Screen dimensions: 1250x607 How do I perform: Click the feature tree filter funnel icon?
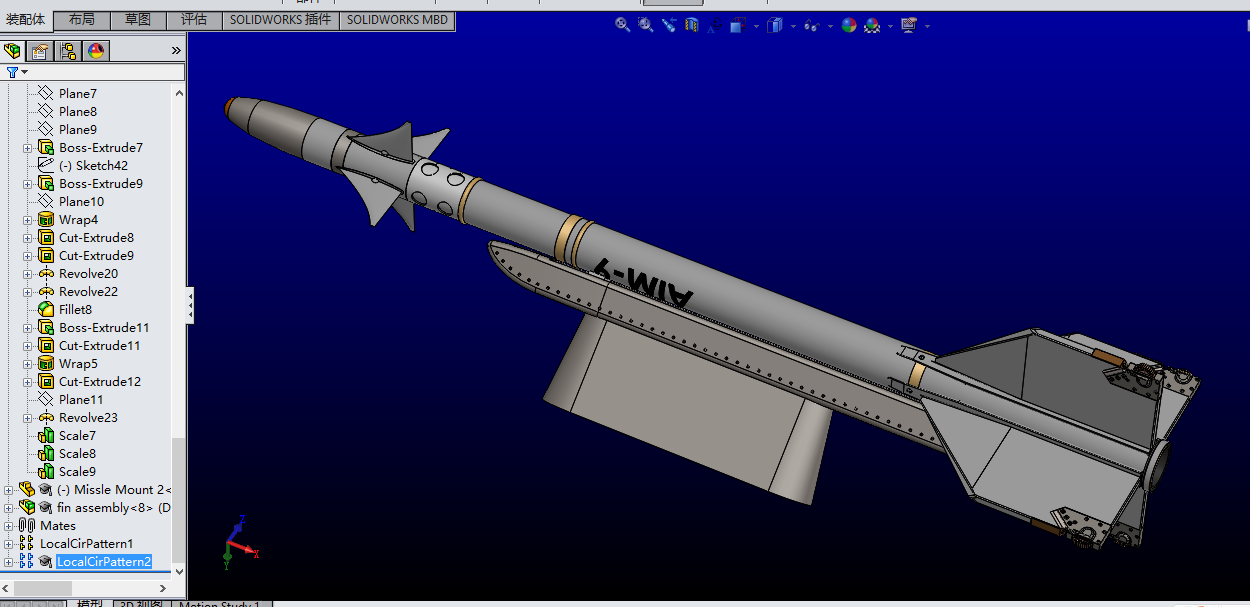click(12, 72)
